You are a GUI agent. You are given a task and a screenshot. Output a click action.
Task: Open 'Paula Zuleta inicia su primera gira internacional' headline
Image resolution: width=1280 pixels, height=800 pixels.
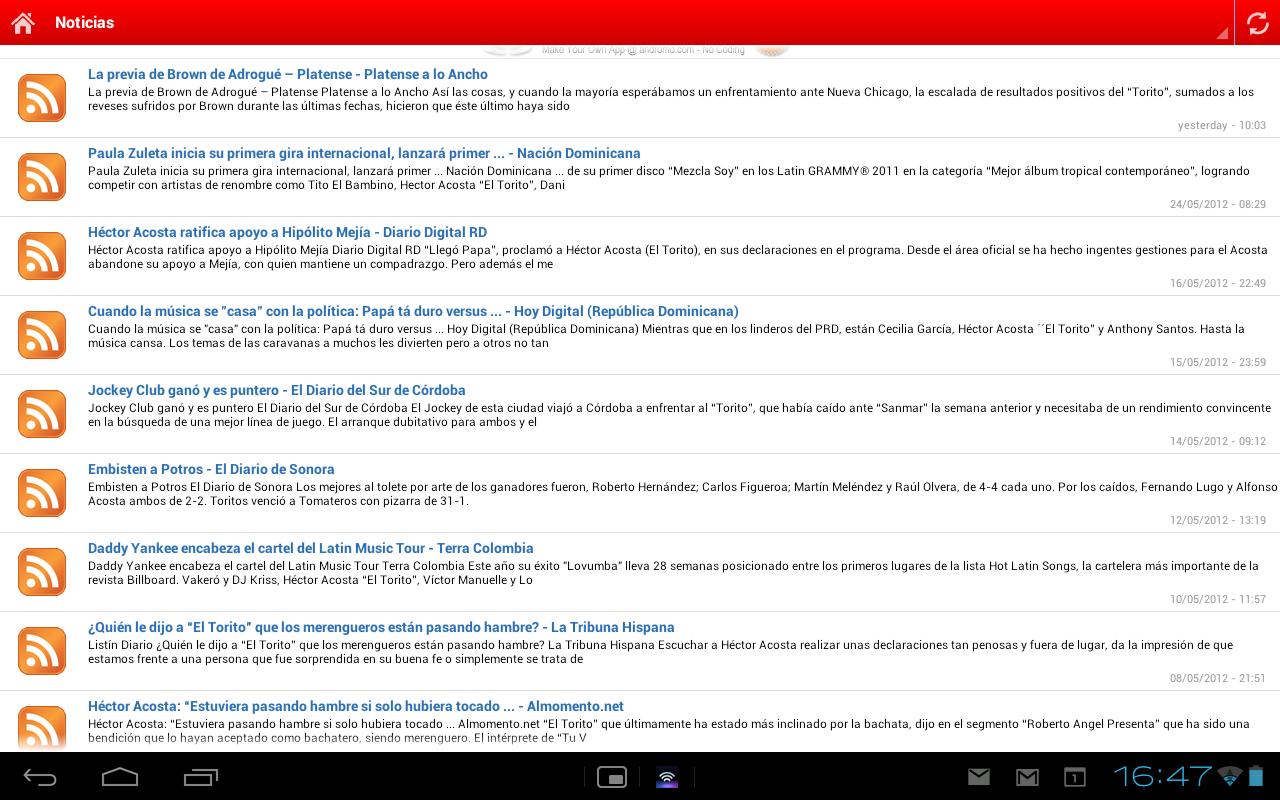coord(364,153)
